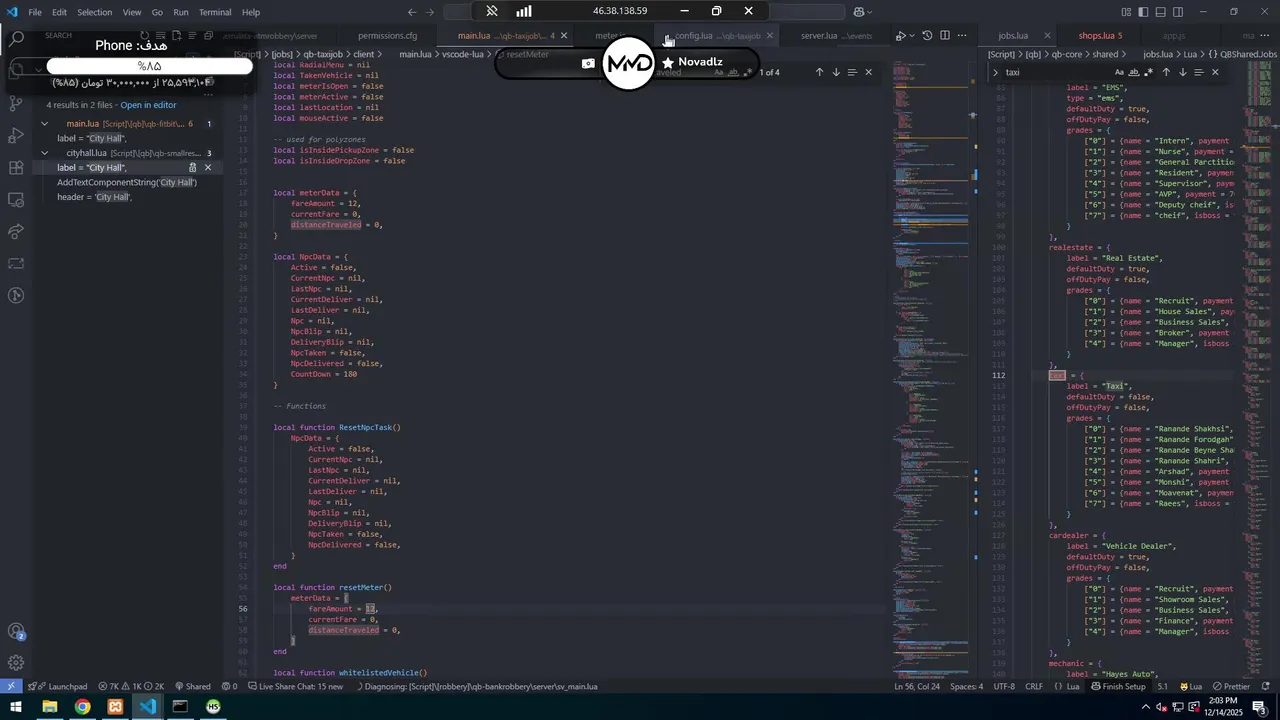This screenshot has width=1280, height=720.
Task: Open Copilot dropdown chevron in title bar
Action: point(872,12)
